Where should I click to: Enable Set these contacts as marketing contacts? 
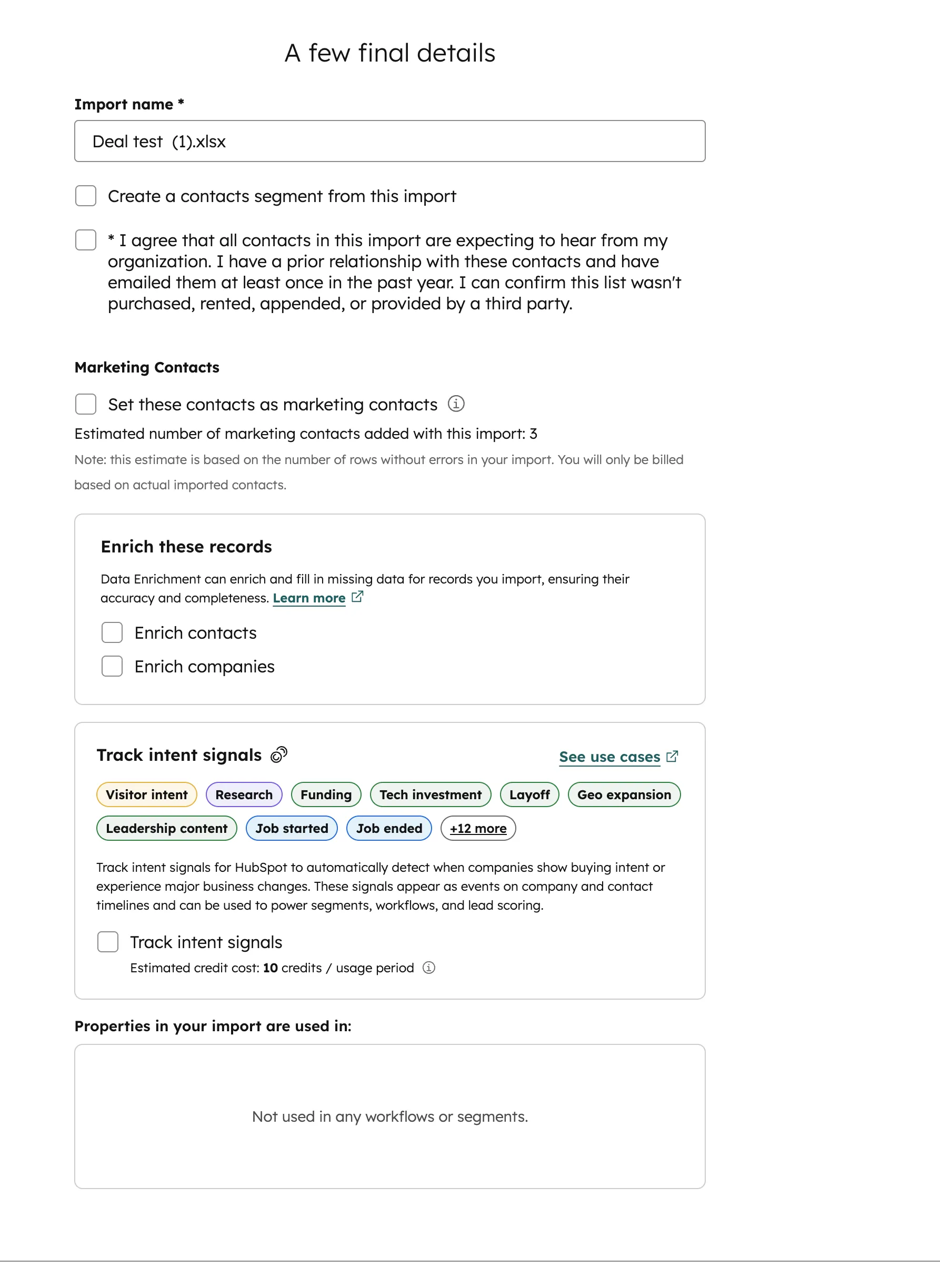tap(86, 404)
